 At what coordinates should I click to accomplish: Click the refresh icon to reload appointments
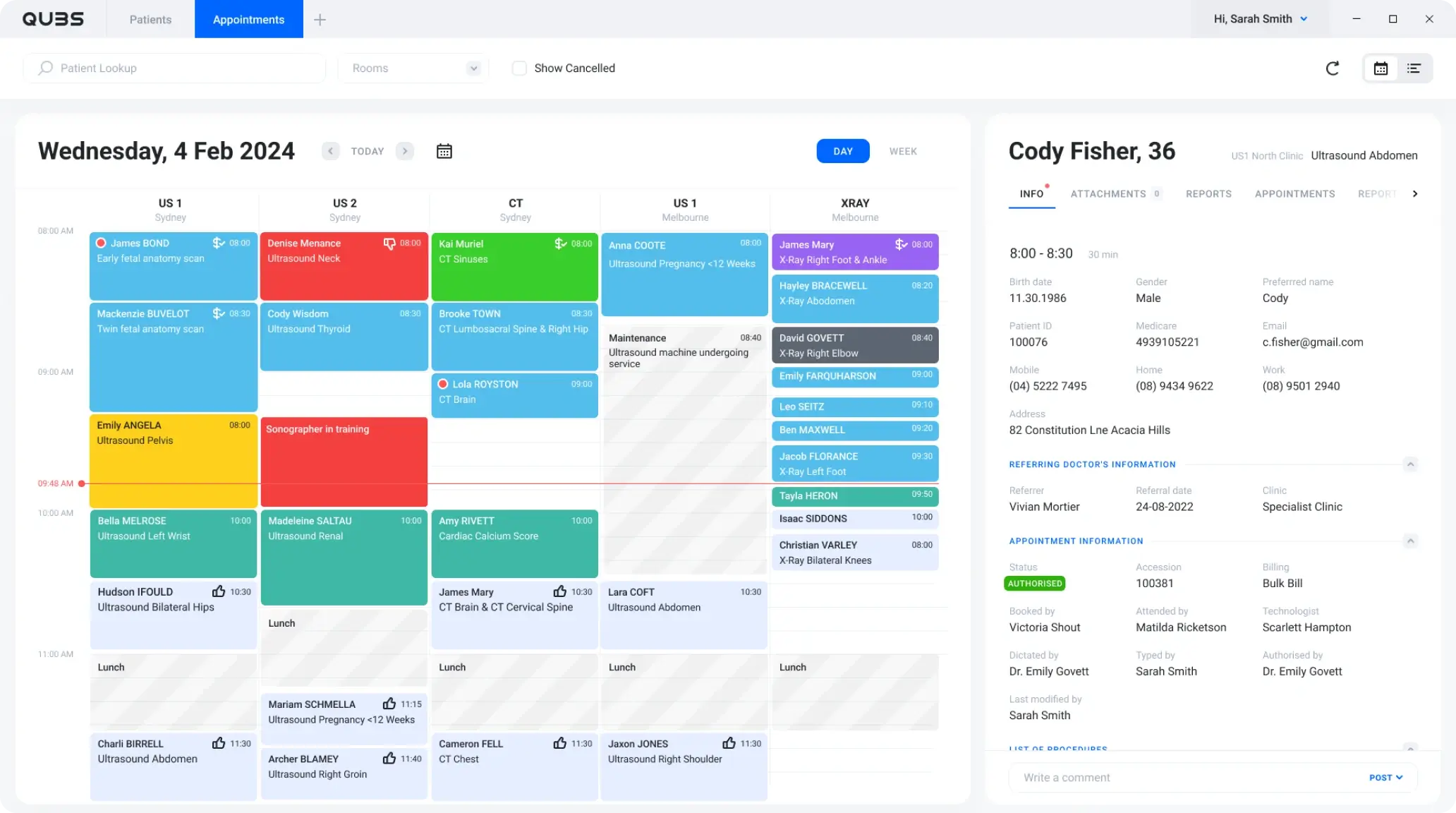pyautogui.click(x=1333, y=68)
